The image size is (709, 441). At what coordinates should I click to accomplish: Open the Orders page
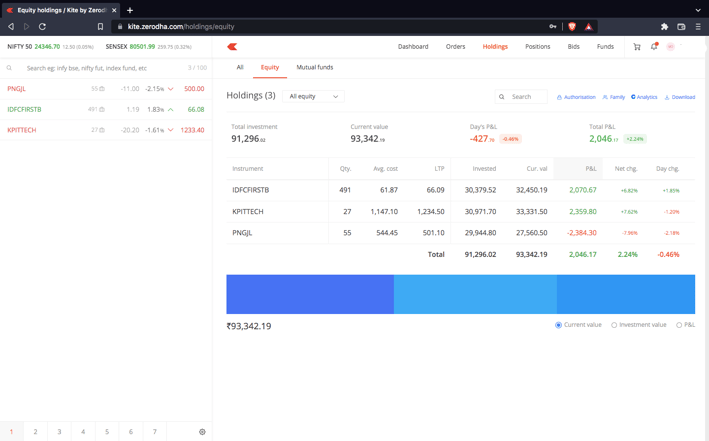(455, 47)
